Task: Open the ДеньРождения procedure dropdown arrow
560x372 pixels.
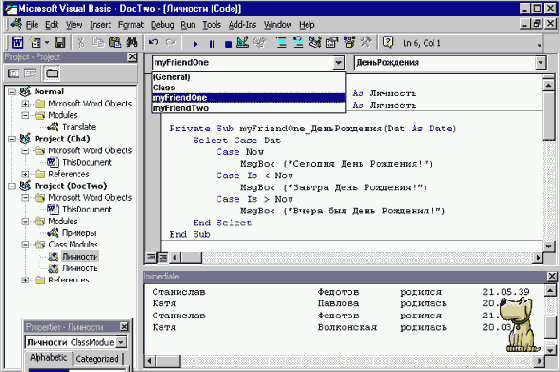Action: [x=541, y=63]
